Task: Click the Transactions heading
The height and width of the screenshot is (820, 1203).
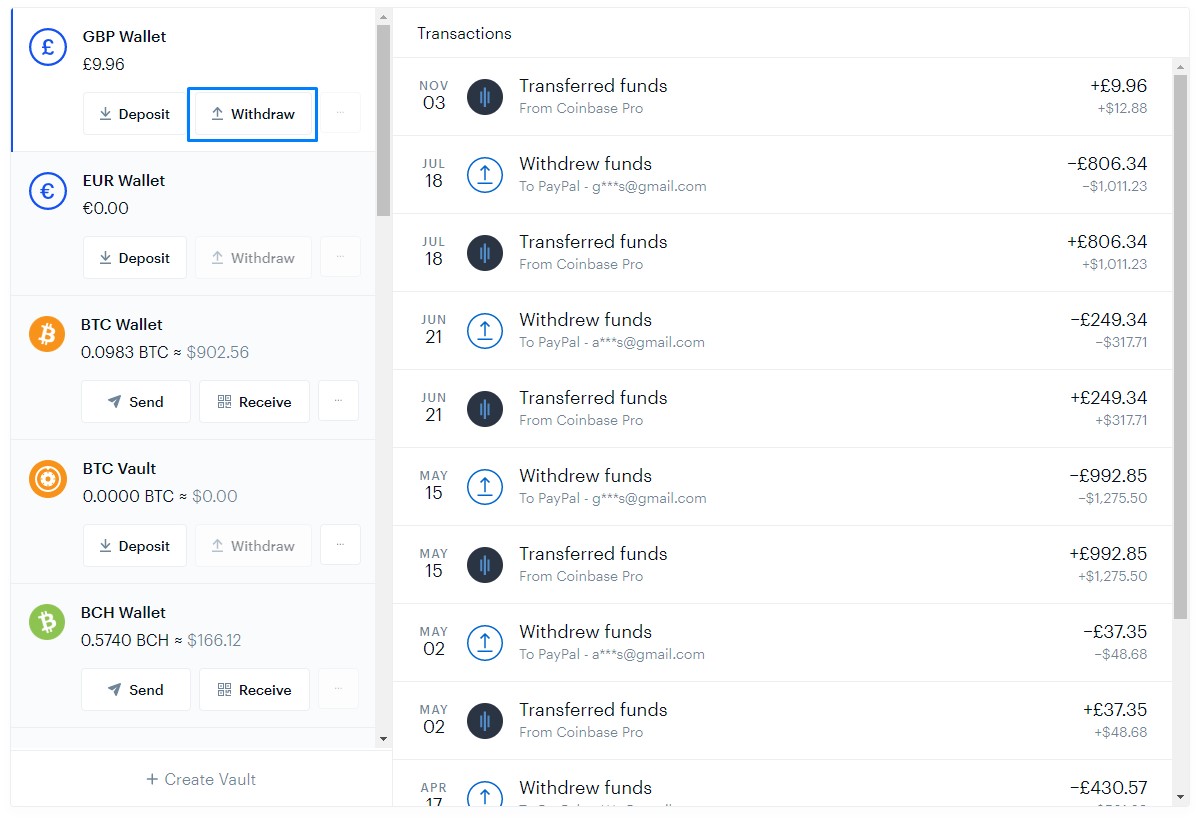Action: click(464, 33)
